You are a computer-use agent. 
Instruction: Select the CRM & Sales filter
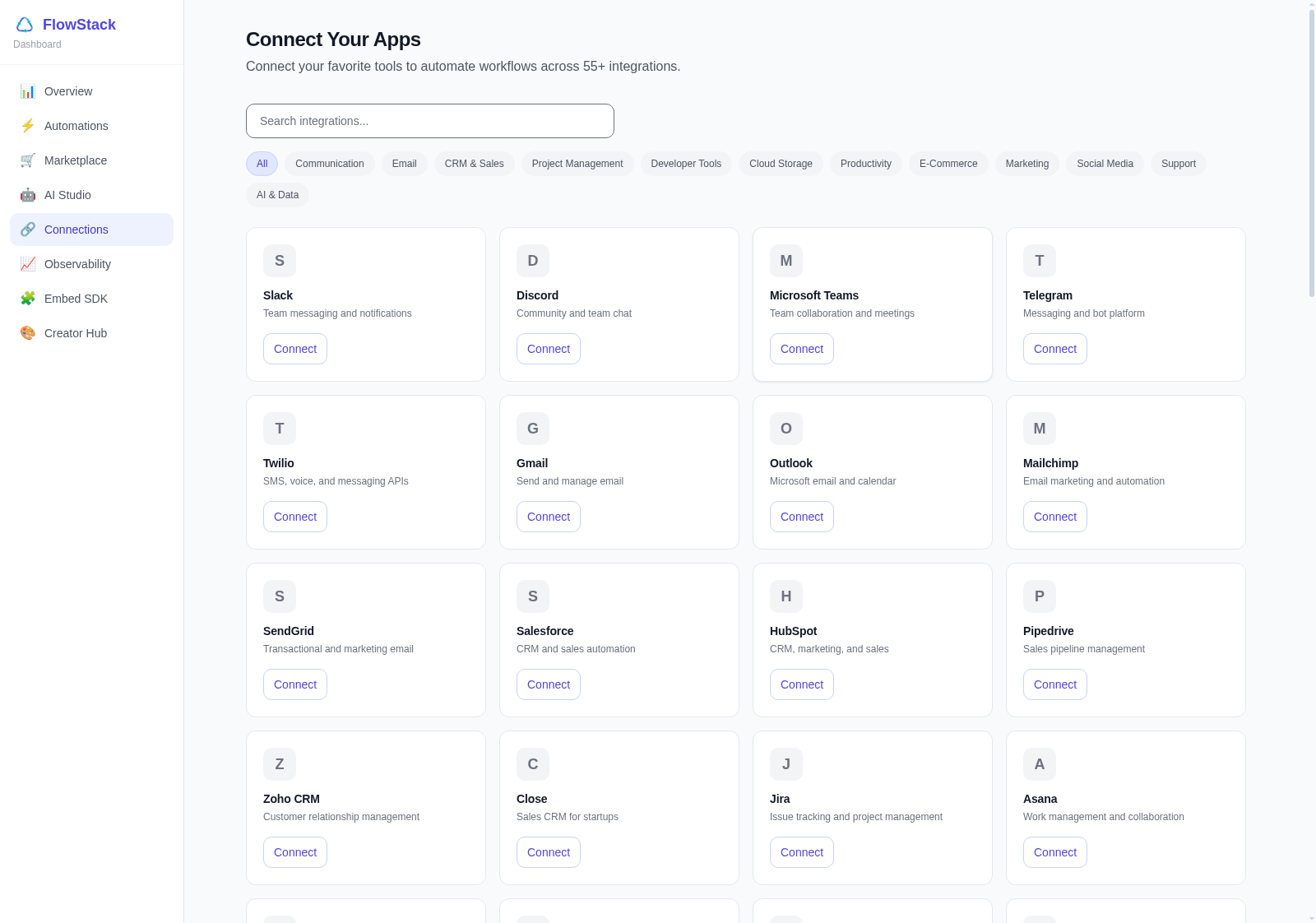[x=475, y=164]
